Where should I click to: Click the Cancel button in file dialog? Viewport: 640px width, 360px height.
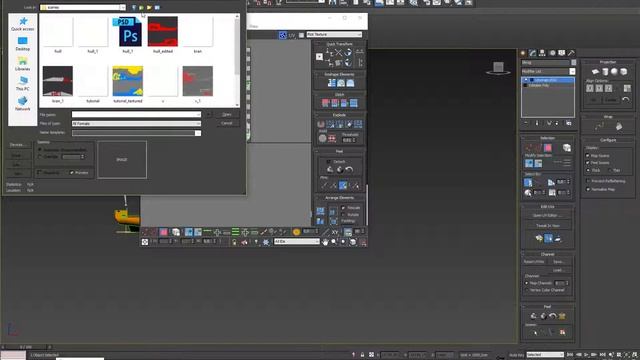click(x=227, y=123)
